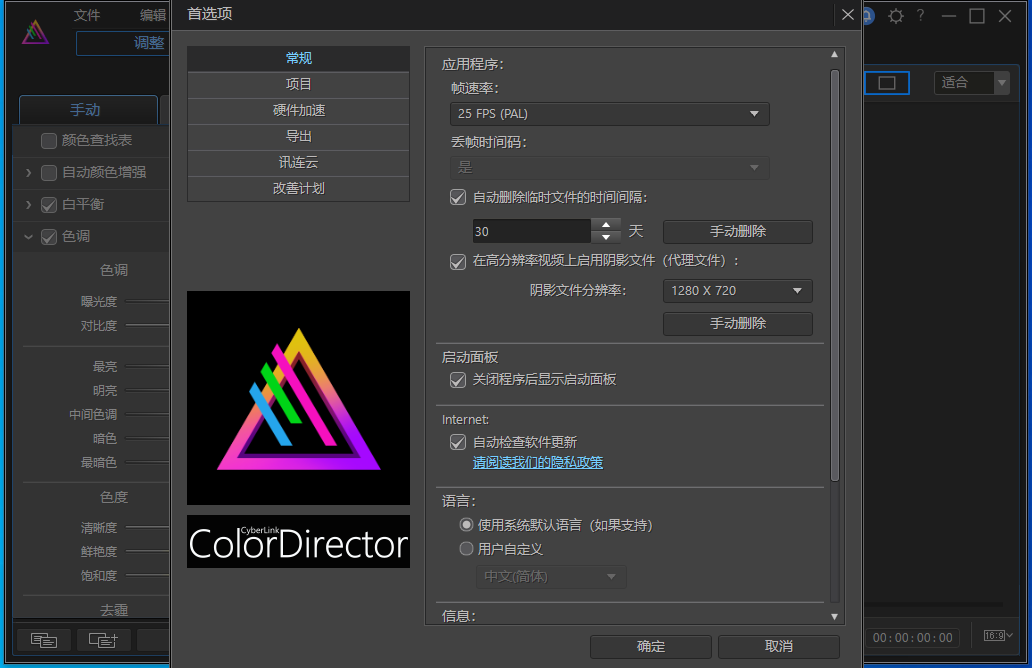Viewport: 1032px width, 668px height.
Task: Collapse the 色调 section
Action: pyautogui.click(x=28, y=237)
